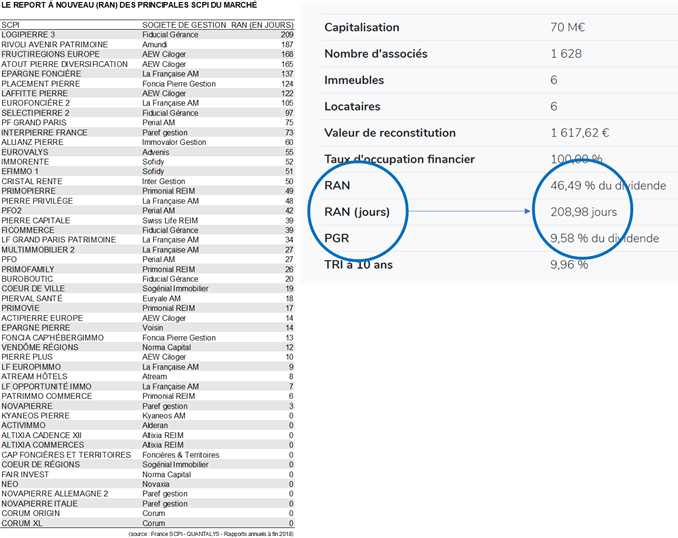
Task: Select the Inter Gestion manager cell
Action: point(163,181)
